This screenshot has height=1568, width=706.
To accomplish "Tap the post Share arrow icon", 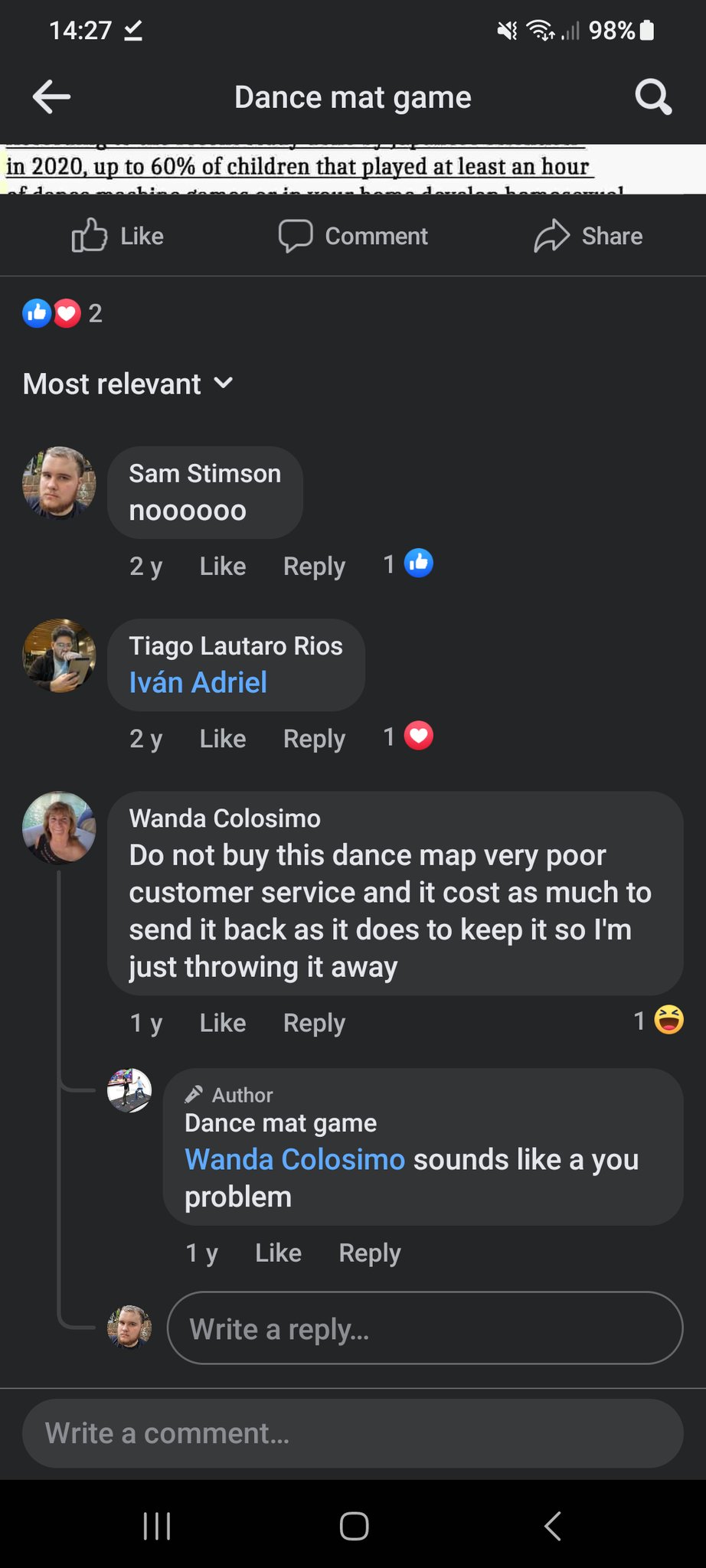I will 552,236.
